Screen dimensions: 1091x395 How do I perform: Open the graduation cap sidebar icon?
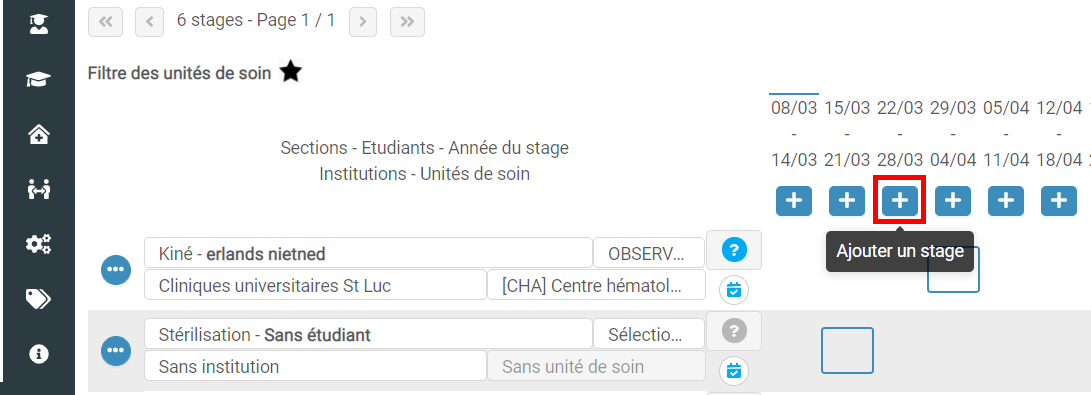(x=38, y=79)
